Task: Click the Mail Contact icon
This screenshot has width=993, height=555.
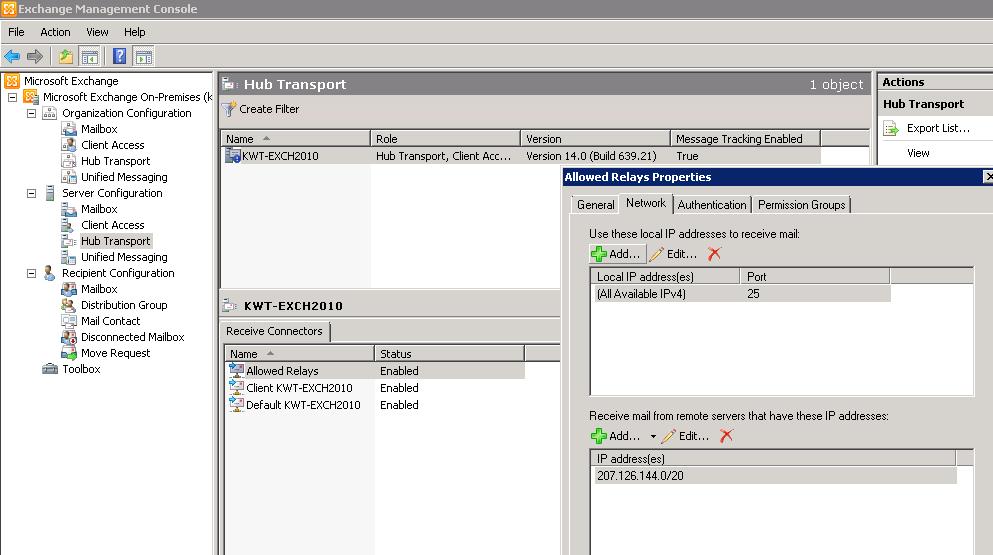Action: tap(68, 321)
